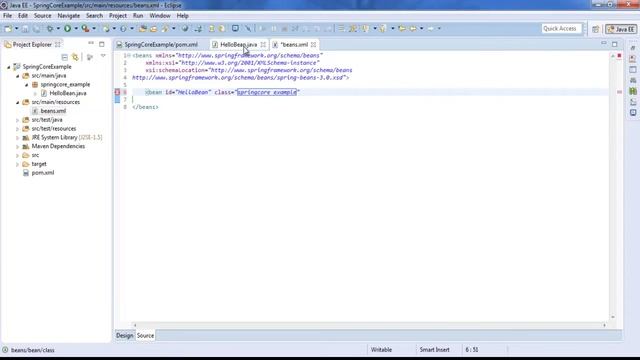
Task: Collapse the SpringCoreExample project node
Action: [x=9, y=67]
